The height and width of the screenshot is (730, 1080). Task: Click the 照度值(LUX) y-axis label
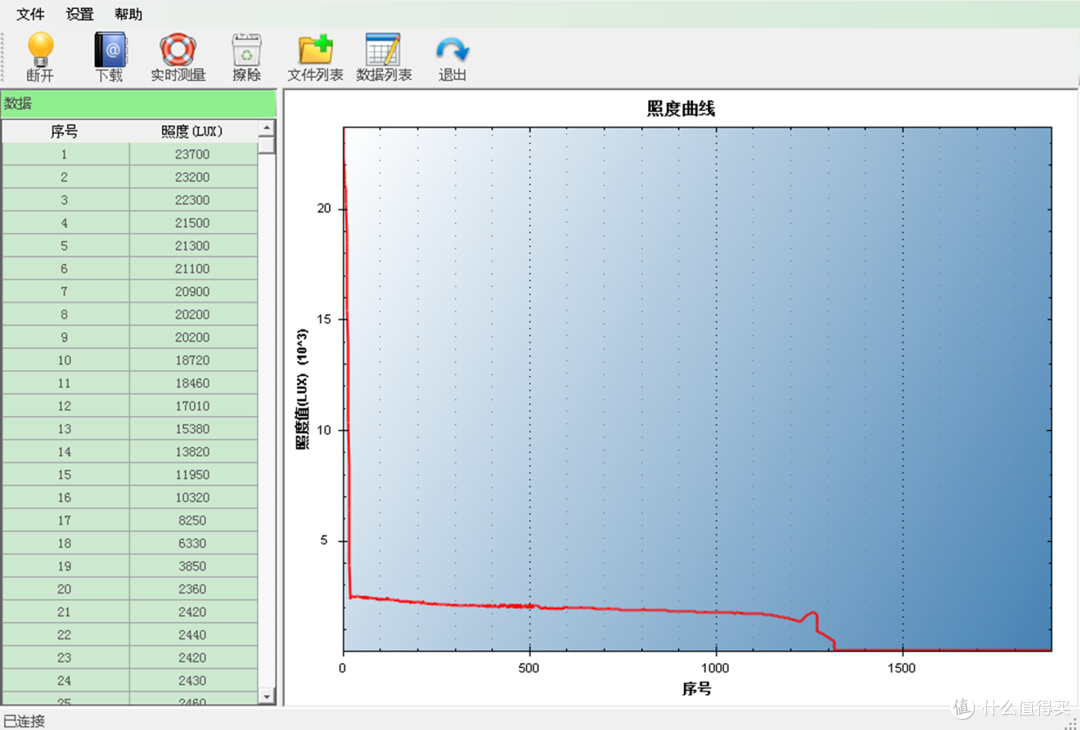pyautogui.click(x=302, y=389)
